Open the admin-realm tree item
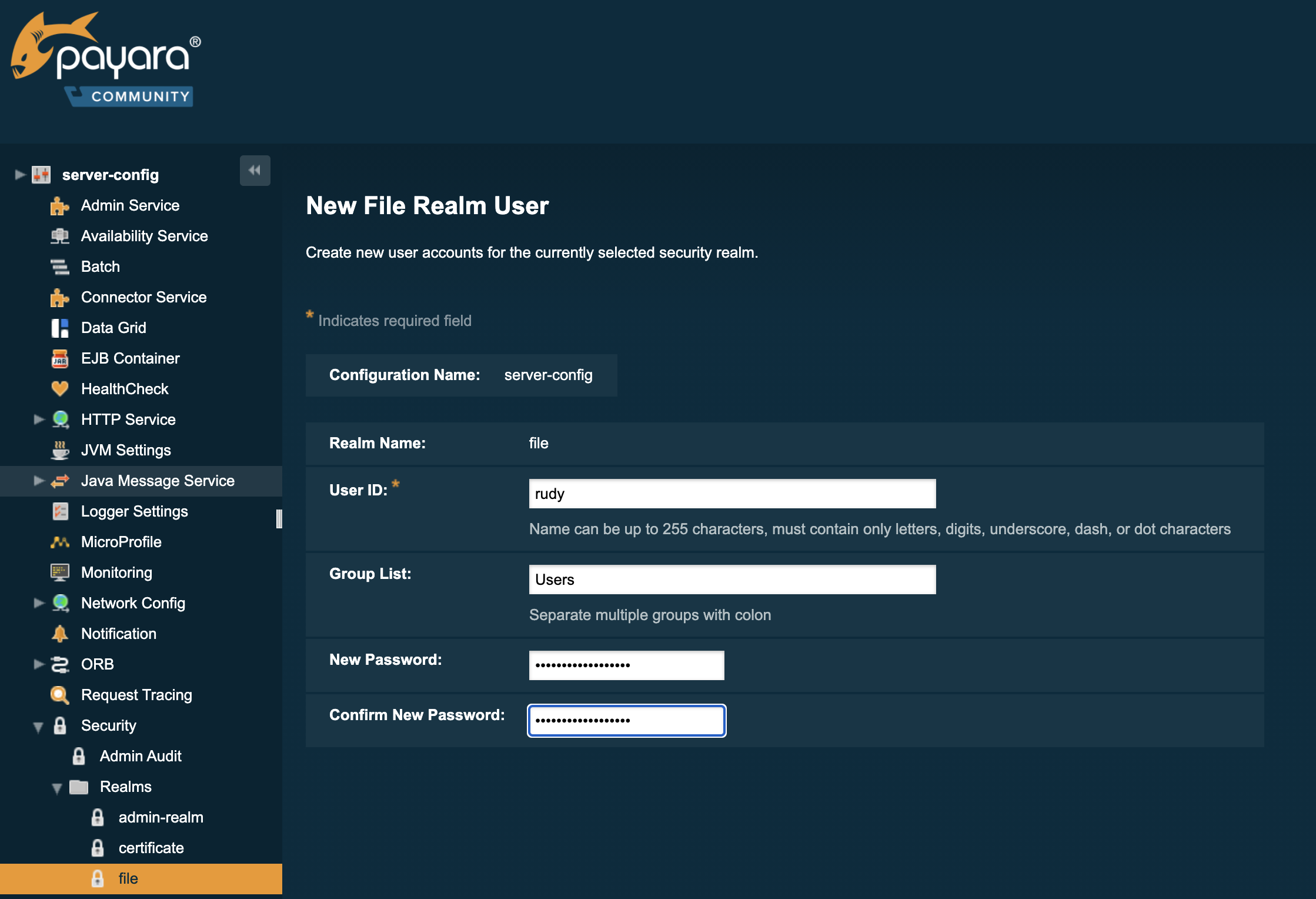Image resolution: width=1316 pixels, height=899 pixels. pyautogui.click(x=161, y=817)
